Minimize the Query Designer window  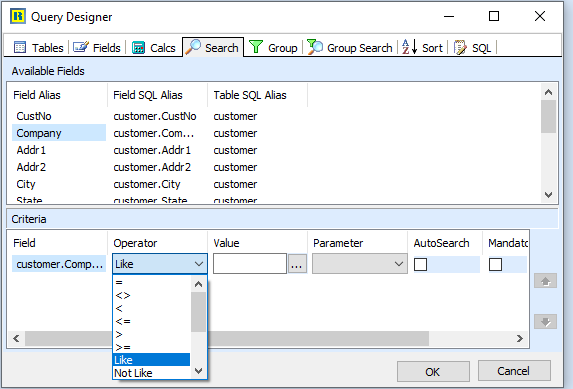click(449, 16)
